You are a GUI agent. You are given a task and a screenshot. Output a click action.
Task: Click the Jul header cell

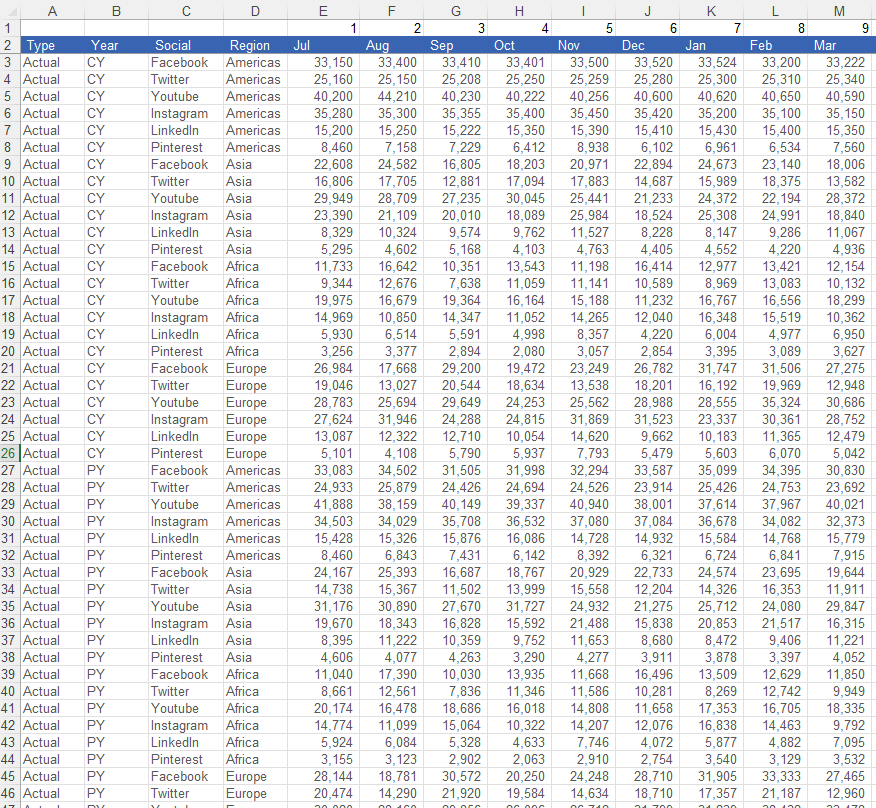(x=323, y=45)
